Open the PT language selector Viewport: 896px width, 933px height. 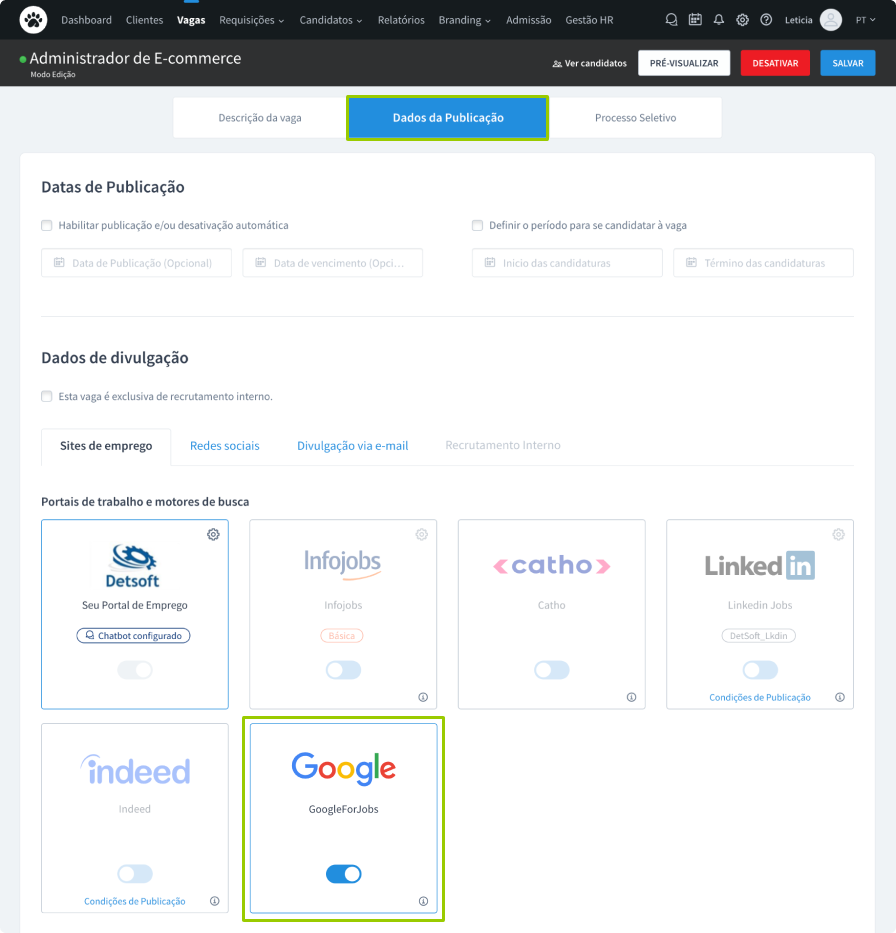(x=864, y=20)
